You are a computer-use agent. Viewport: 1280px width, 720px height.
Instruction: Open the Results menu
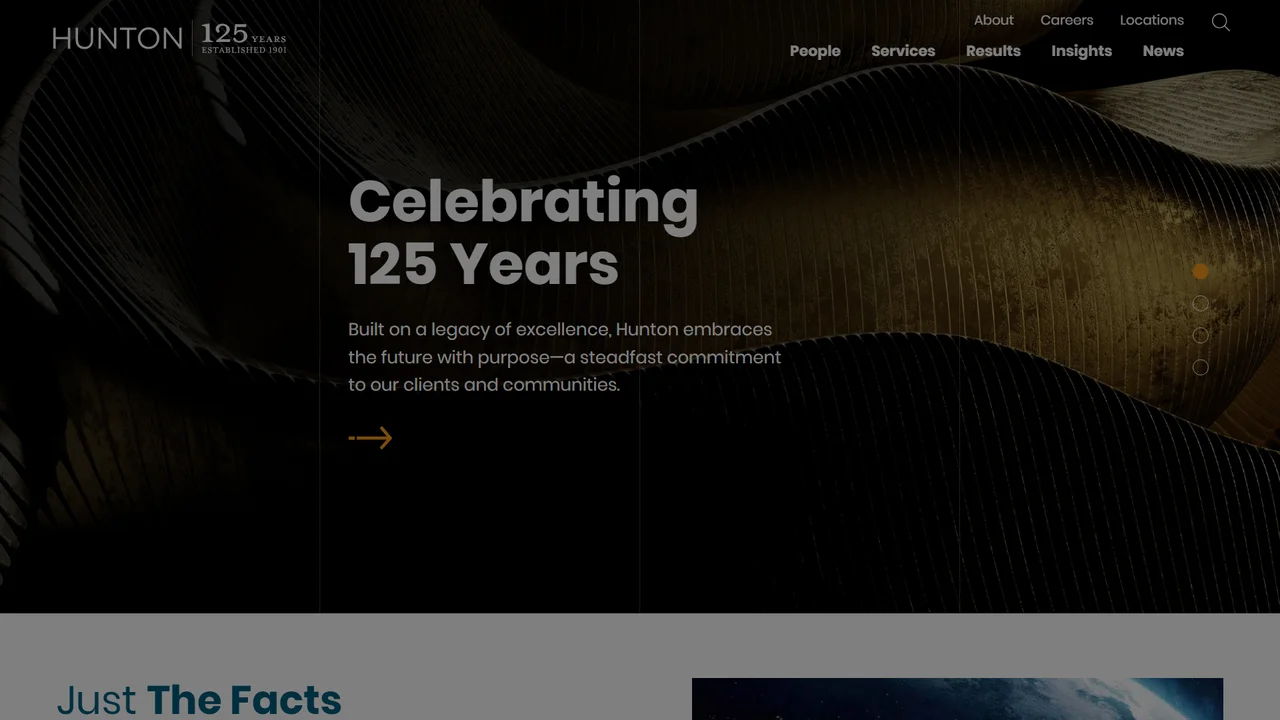(993, 51)
